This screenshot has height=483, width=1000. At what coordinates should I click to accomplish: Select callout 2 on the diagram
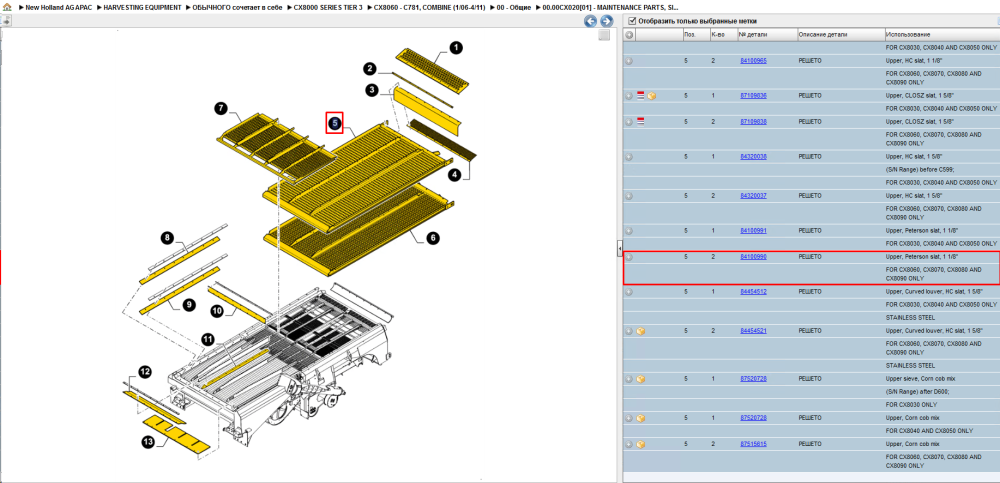[371, 69]
